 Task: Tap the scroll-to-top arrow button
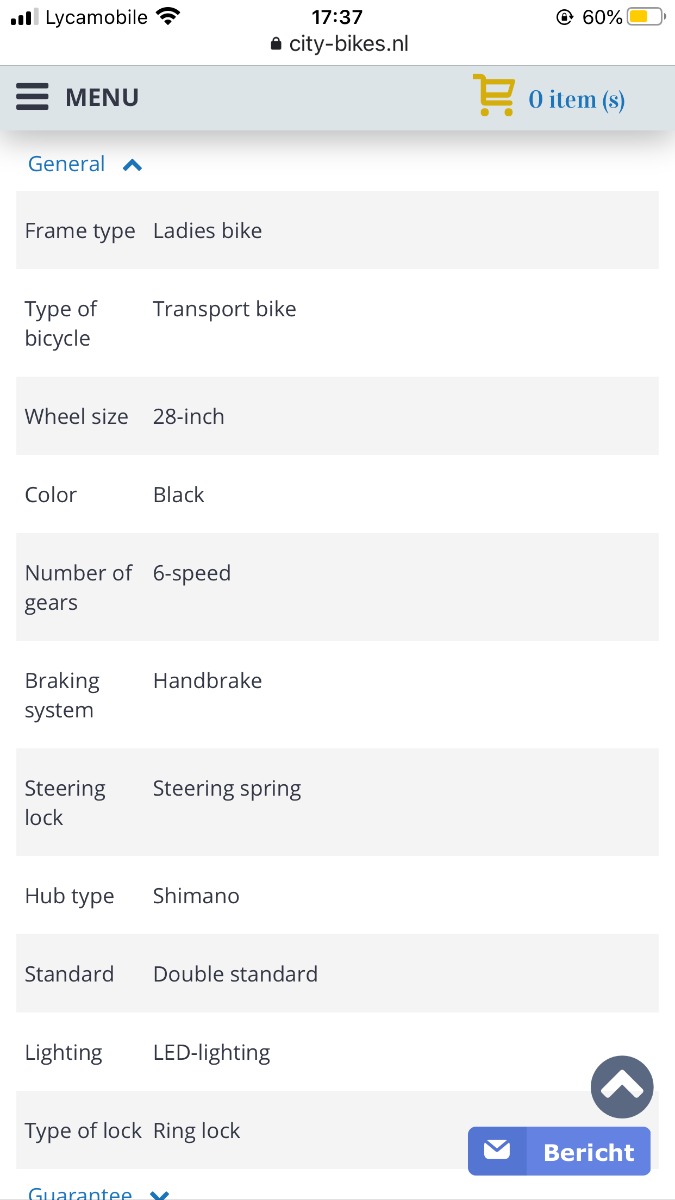622,1087
